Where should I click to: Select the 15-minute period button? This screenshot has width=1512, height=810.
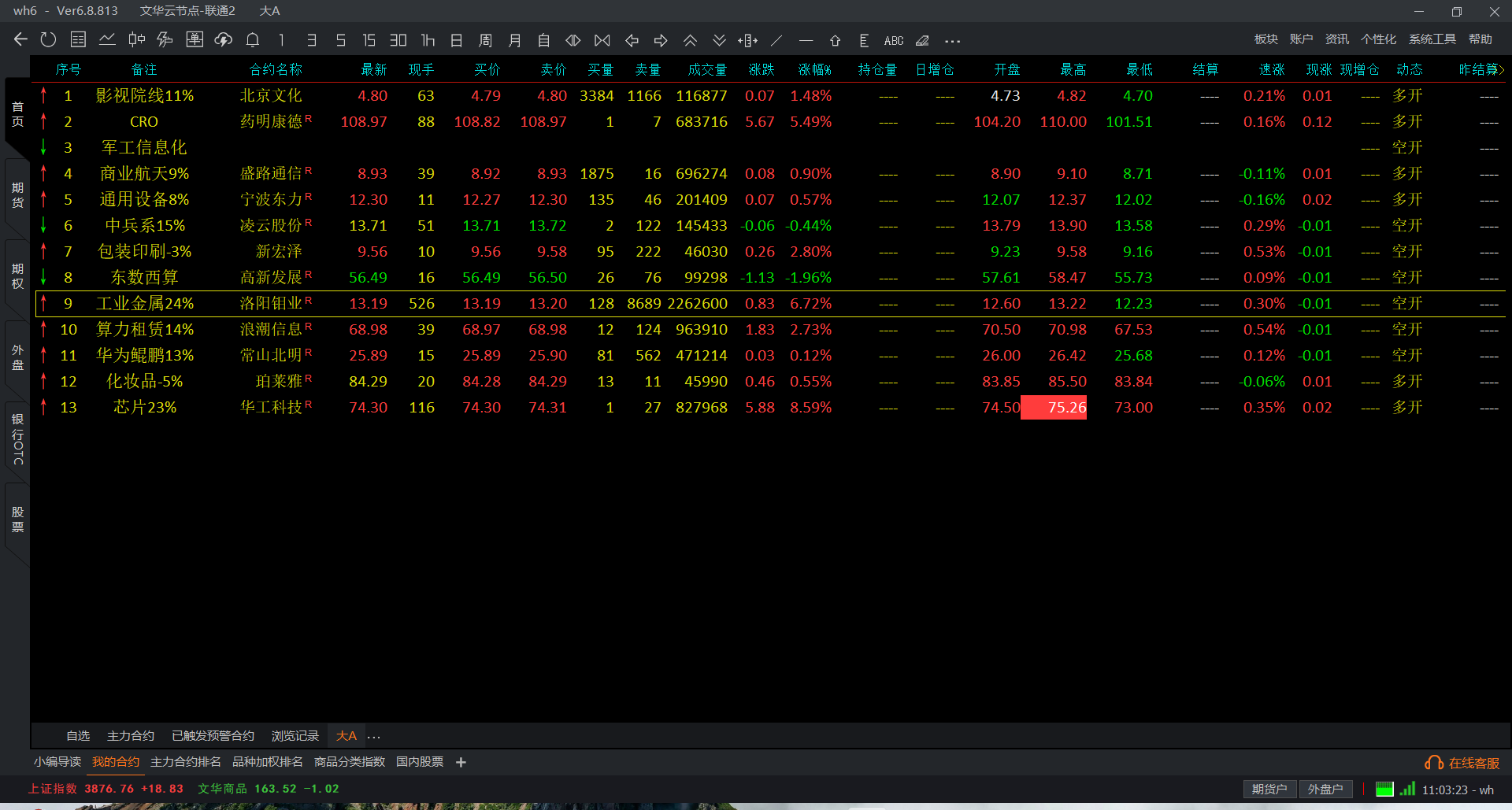point(369,40)
